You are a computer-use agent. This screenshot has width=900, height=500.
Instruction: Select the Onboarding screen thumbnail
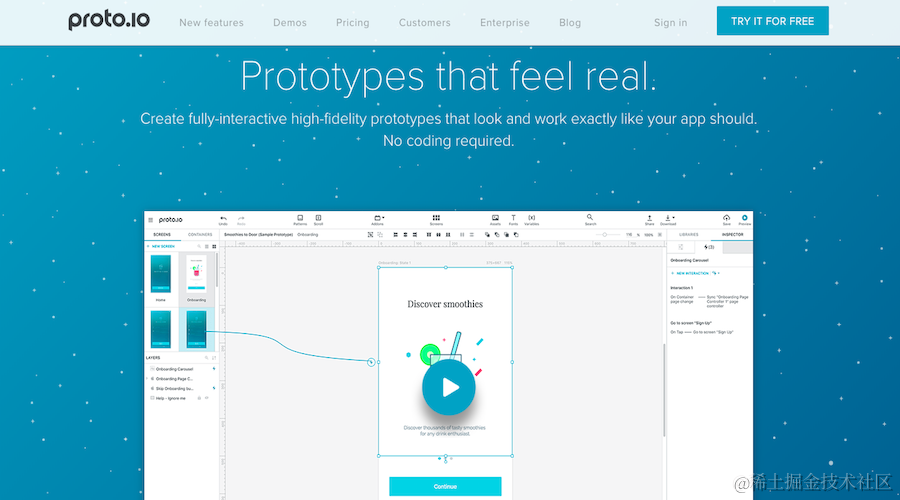point(196,274)
